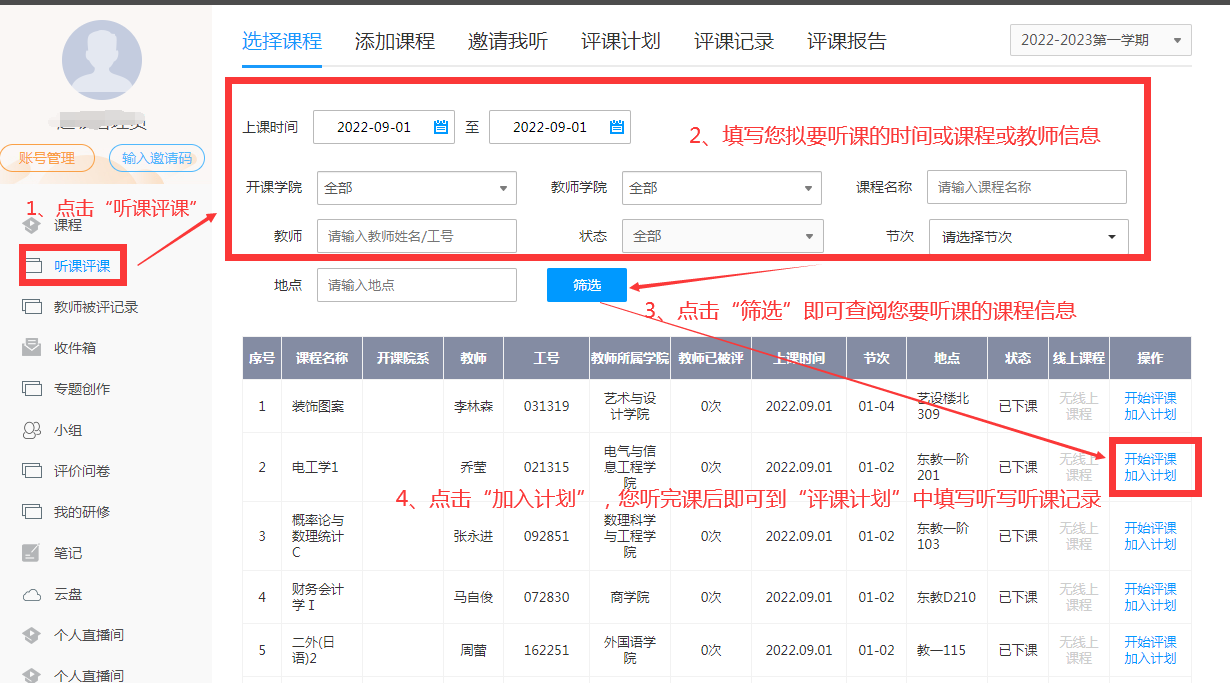Click the 账号管理 button
This screenshot has height=683, width=1230.
(47, 158)
